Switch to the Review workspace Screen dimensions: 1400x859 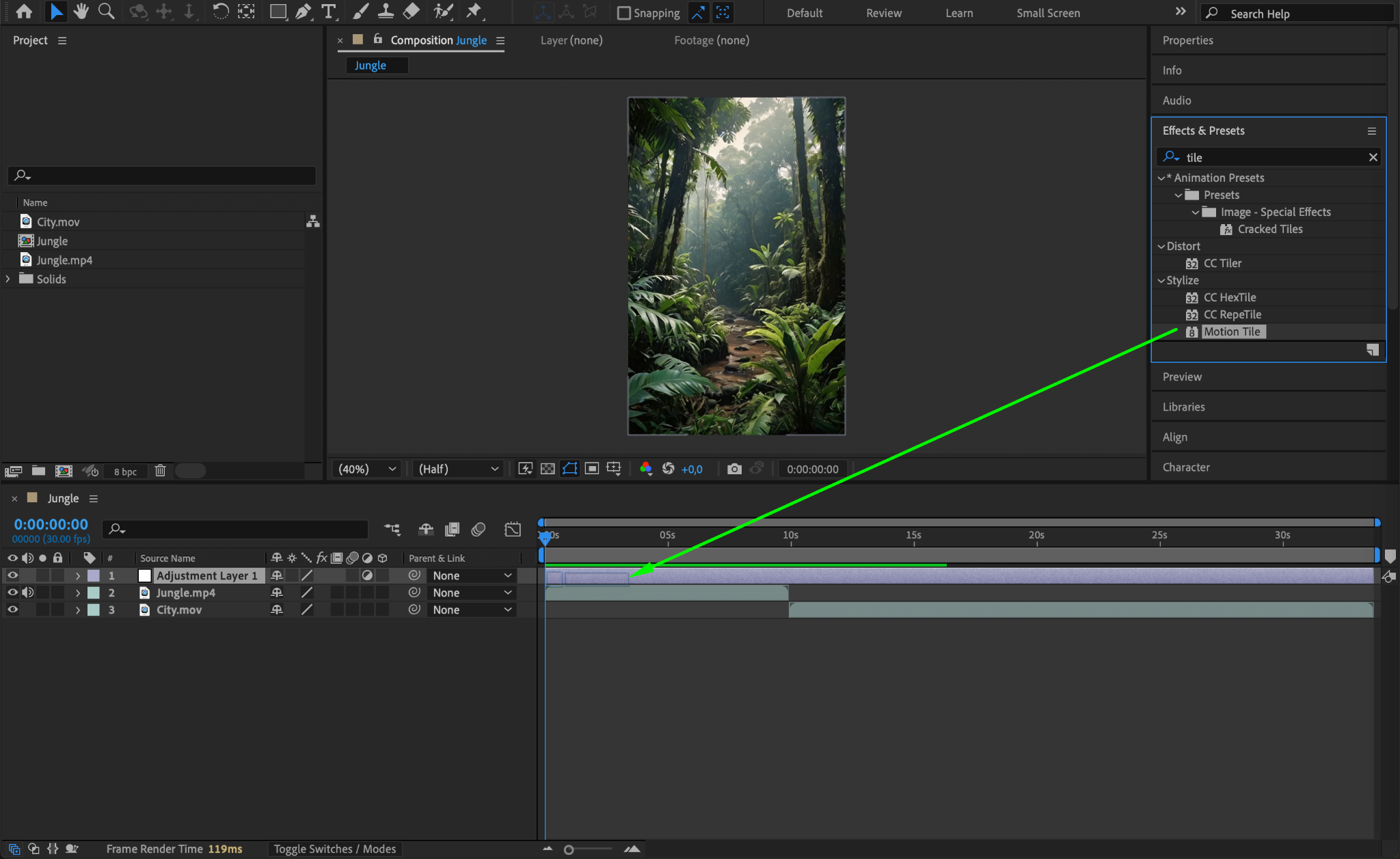click(883, 13)
